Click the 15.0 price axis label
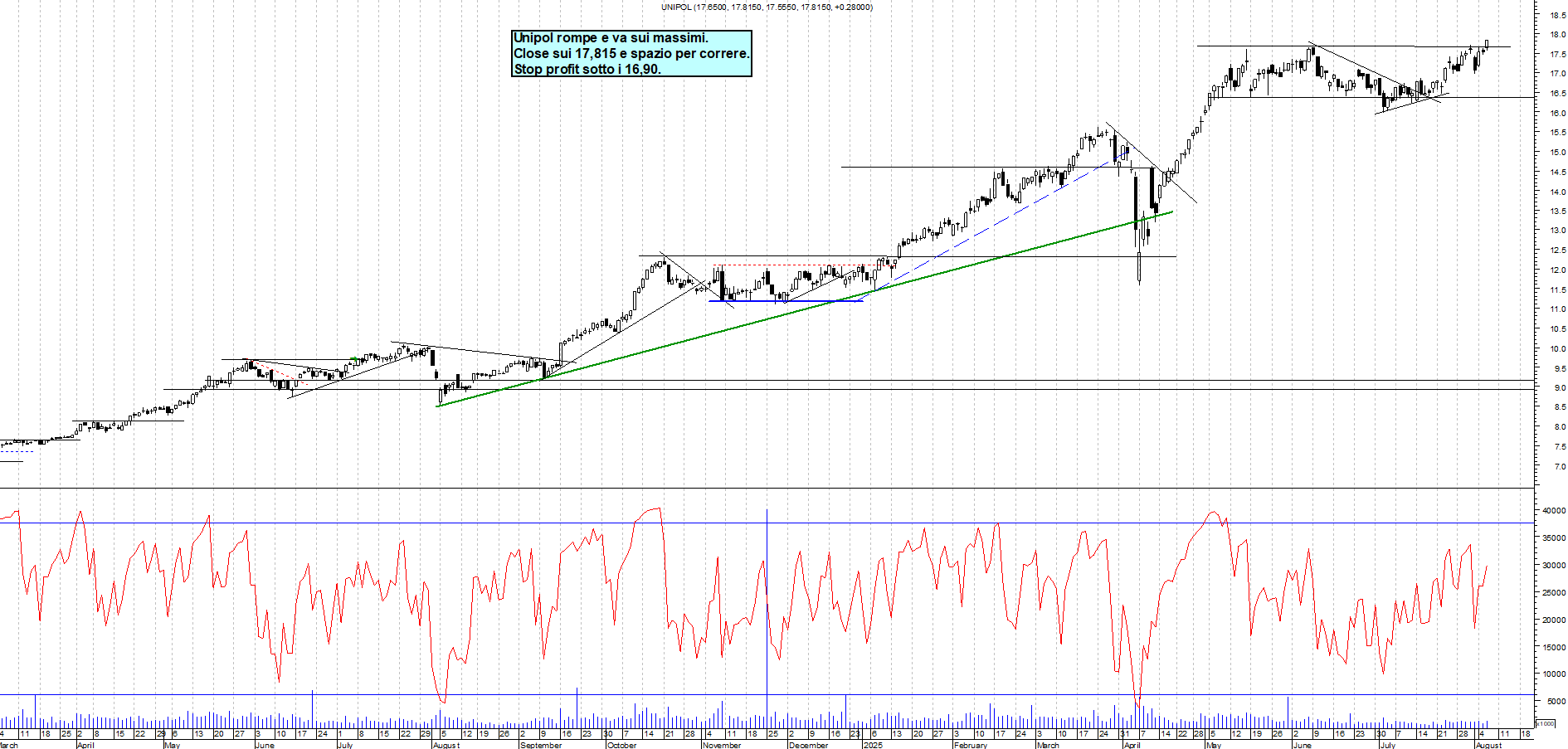Viewport: 1568px width, 749px height. [1557, 153]
